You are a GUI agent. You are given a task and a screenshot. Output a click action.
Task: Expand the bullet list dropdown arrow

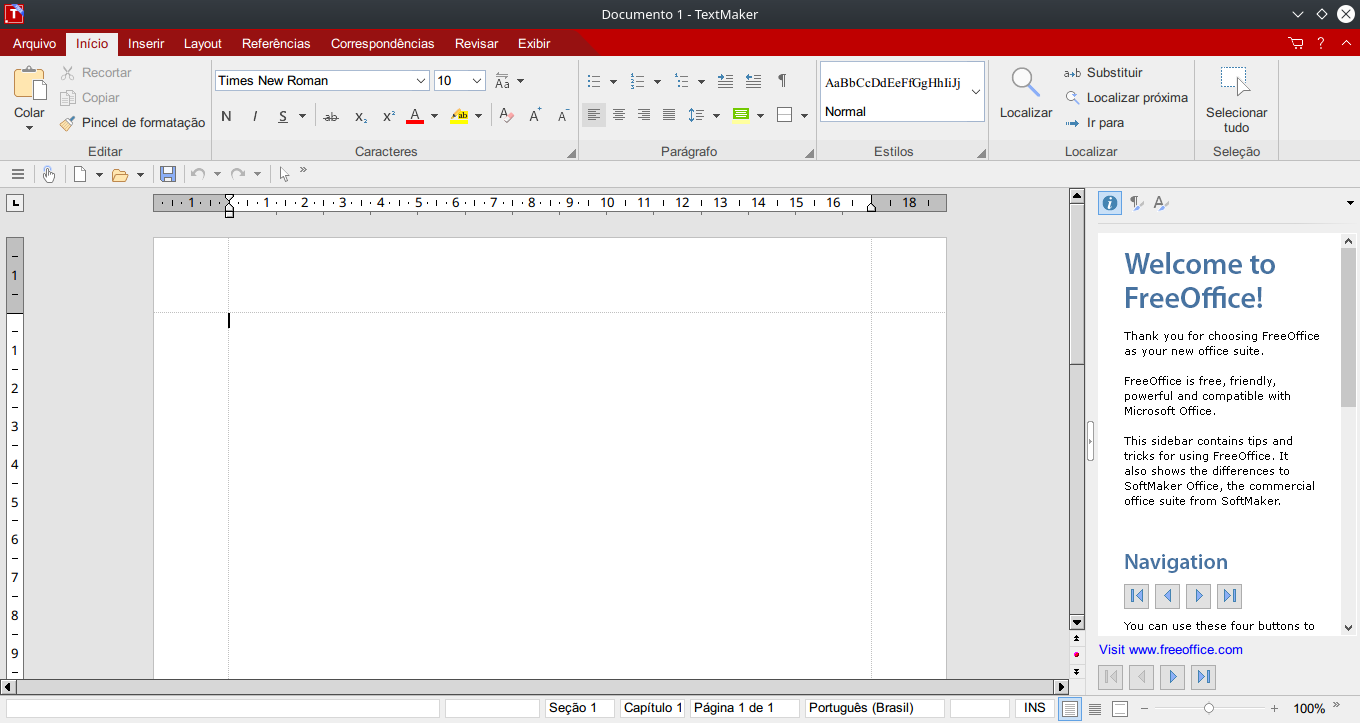tap(613, 81)
